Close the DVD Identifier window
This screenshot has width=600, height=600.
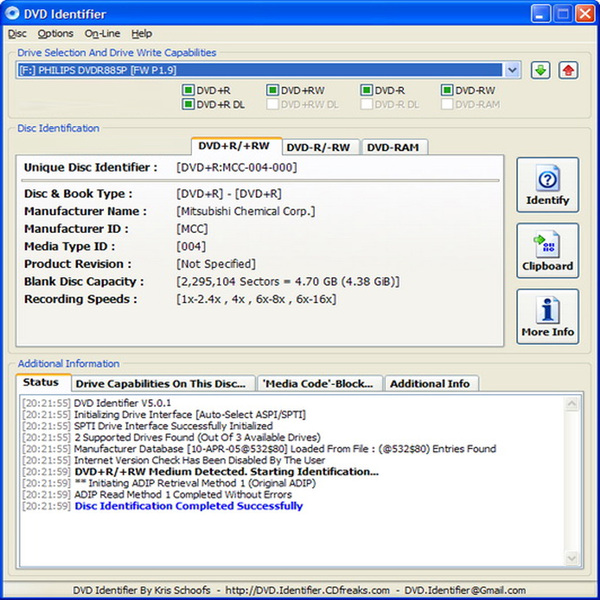[585, 14]
